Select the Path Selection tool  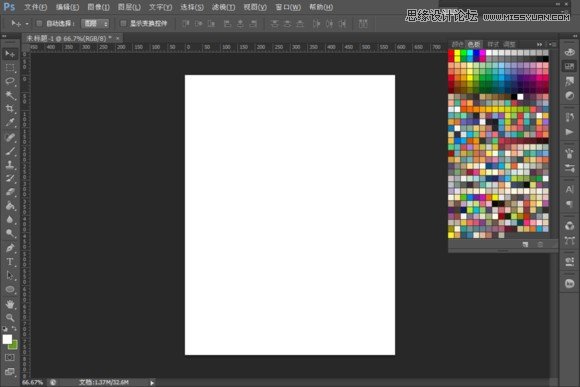(10, 276)
